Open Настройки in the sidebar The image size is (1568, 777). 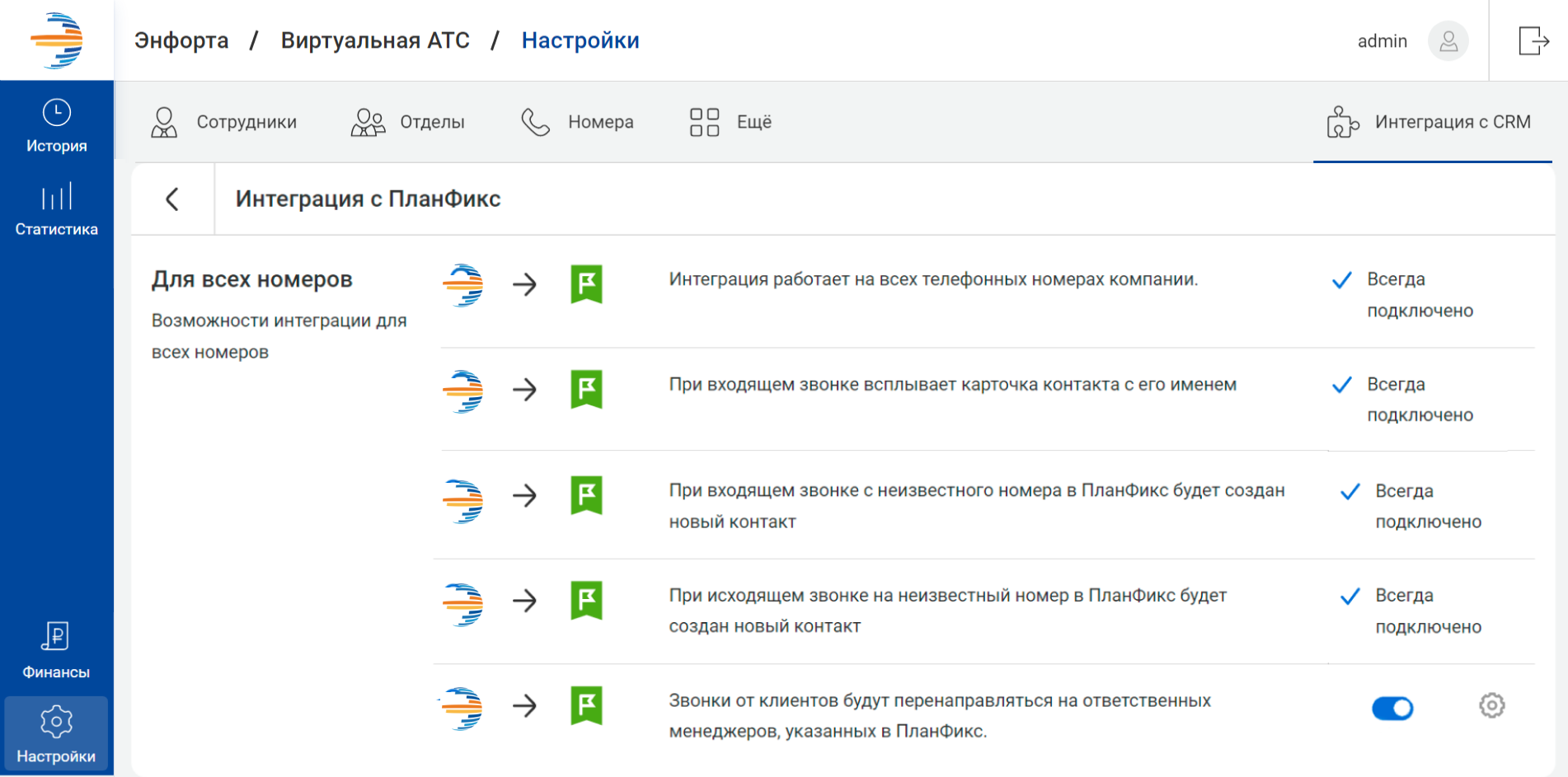click(56, 733)
